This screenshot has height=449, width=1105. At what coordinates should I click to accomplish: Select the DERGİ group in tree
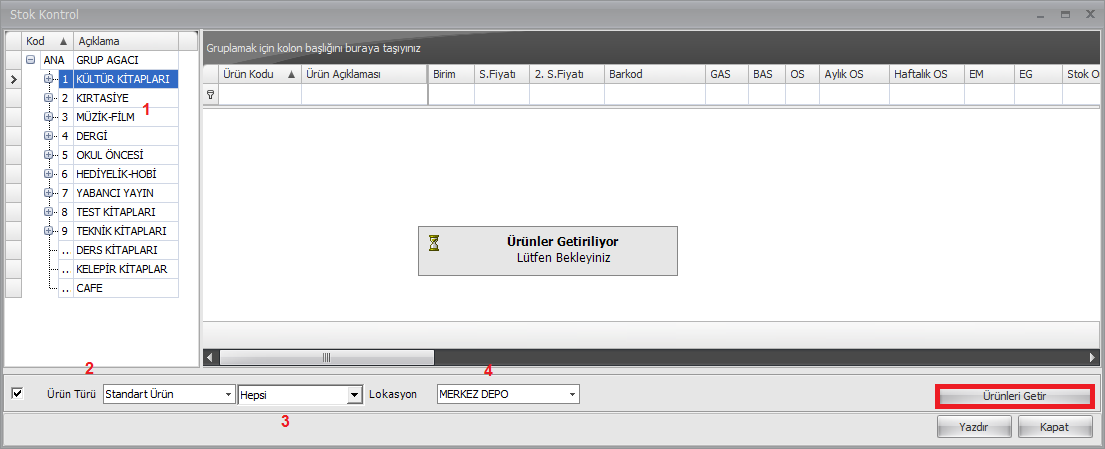pyautogui.click(x=92, y=136)
